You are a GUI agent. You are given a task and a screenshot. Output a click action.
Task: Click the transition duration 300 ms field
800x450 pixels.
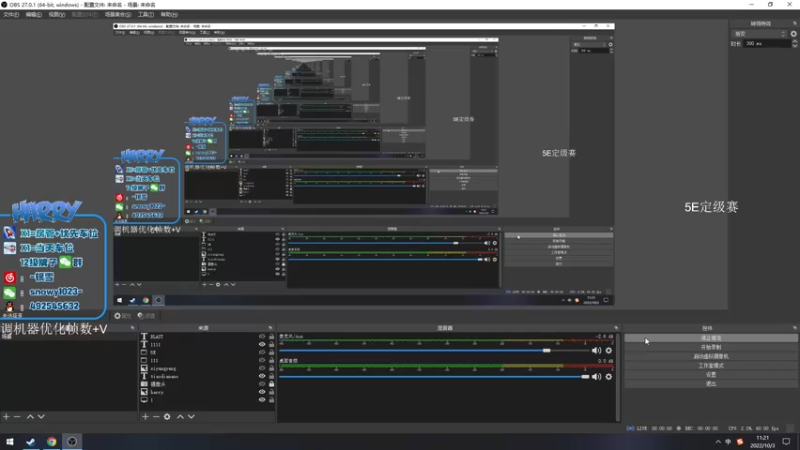pos(766,44)
